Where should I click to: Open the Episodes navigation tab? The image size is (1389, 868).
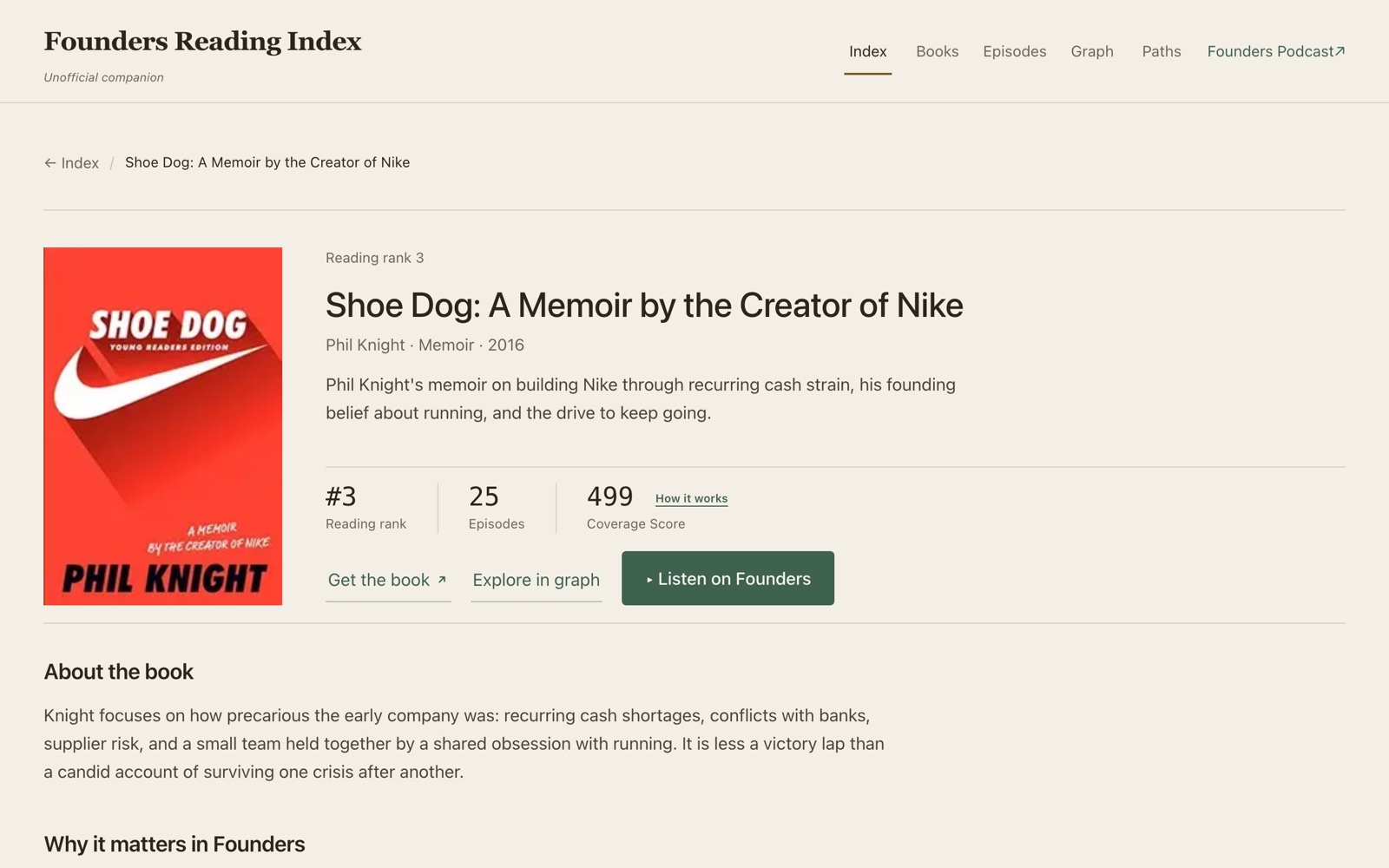(1014, 51)
